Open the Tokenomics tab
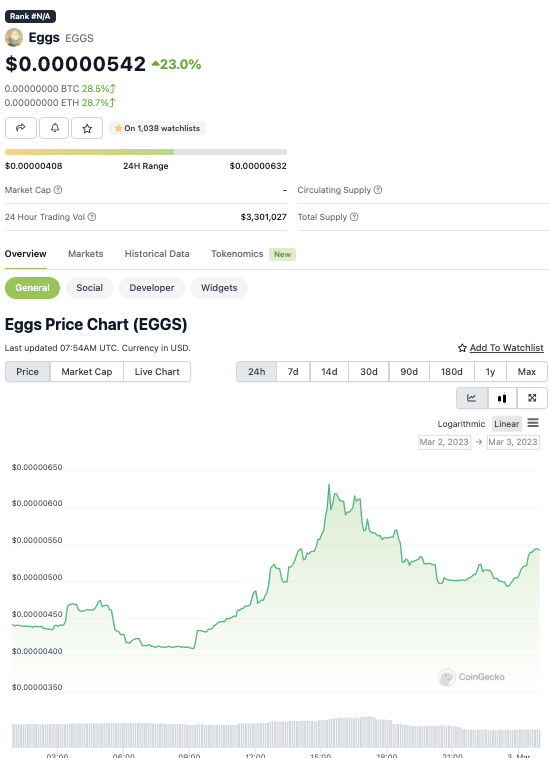The width and height of the screenshot is (550, 758). 237,254
